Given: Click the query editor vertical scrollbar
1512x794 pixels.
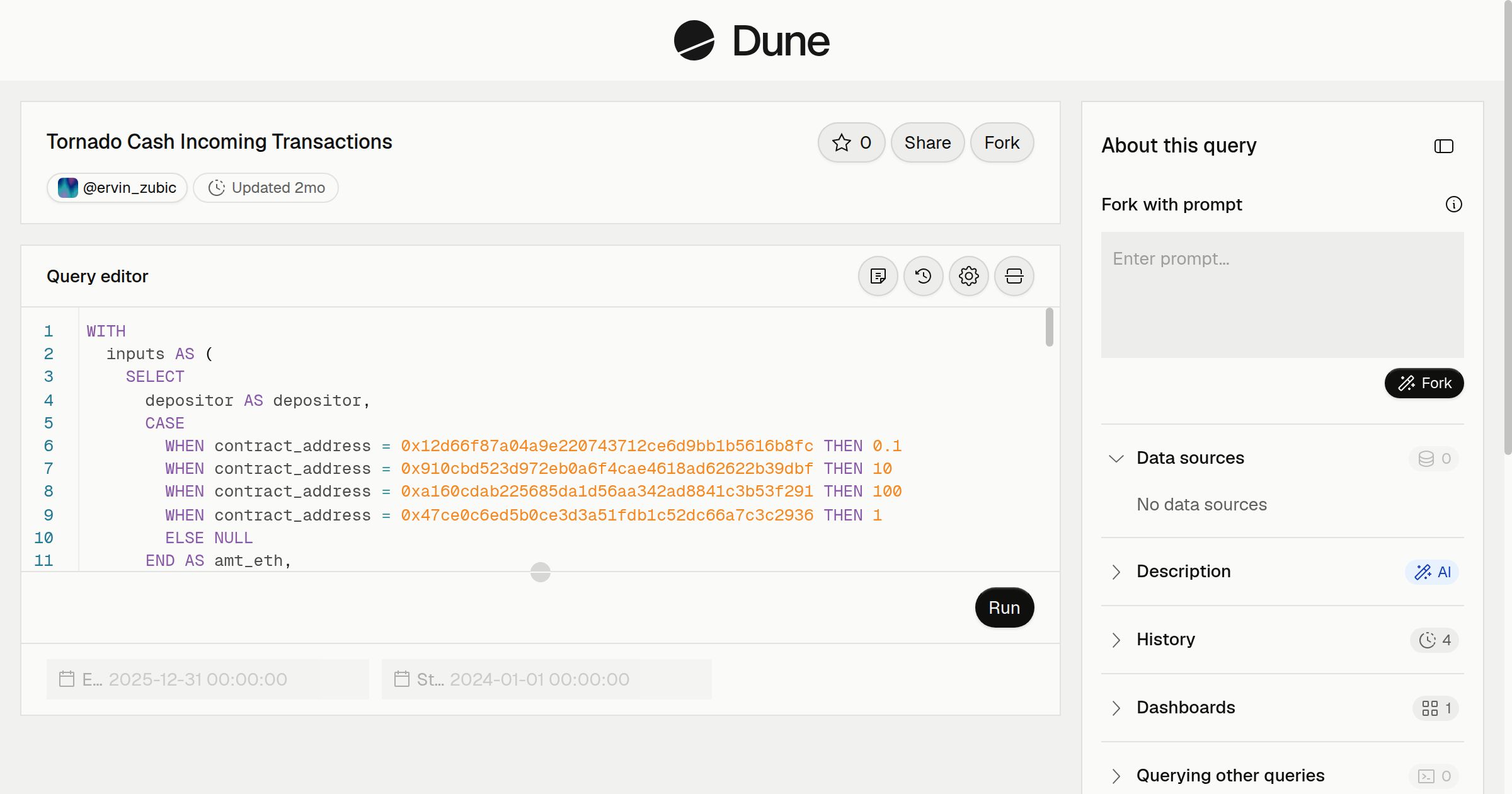Looking at the screenshot, I should coord(1050,326).
